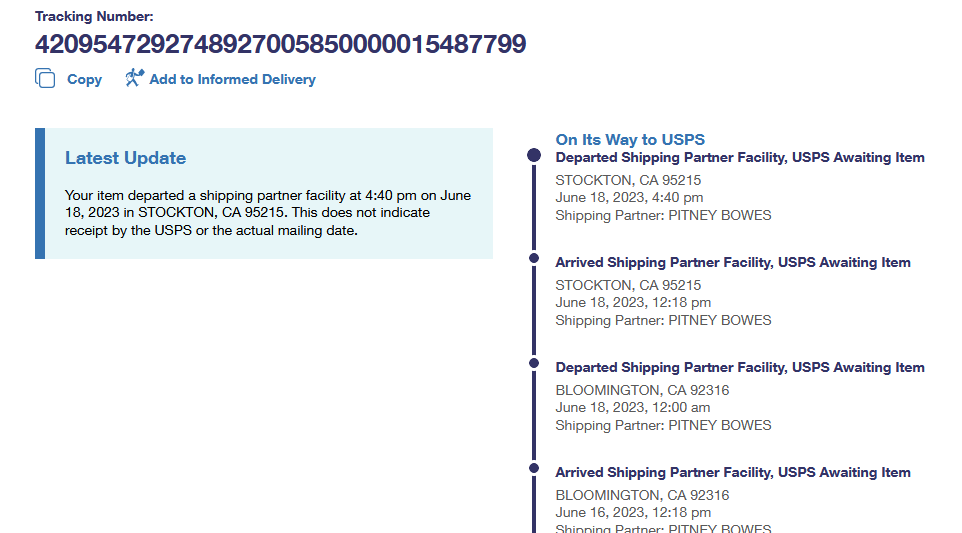Image resolution: width=962 pixels, height=533 pixels.
Task: Click the topmost Departed Shipping Partner Facility title
Action: (740, 158)
